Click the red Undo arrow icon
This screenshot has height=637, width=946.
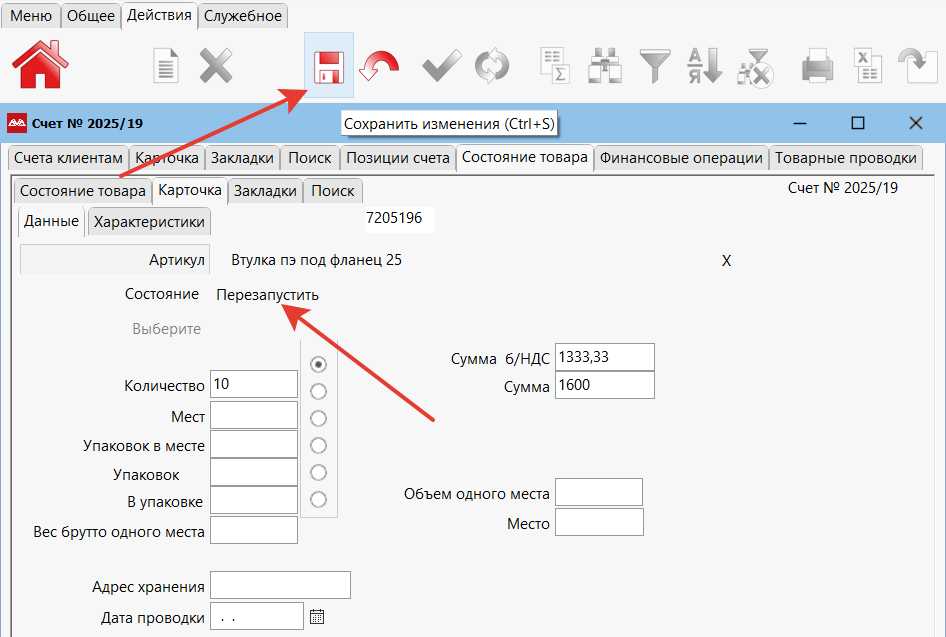point(380,67)
